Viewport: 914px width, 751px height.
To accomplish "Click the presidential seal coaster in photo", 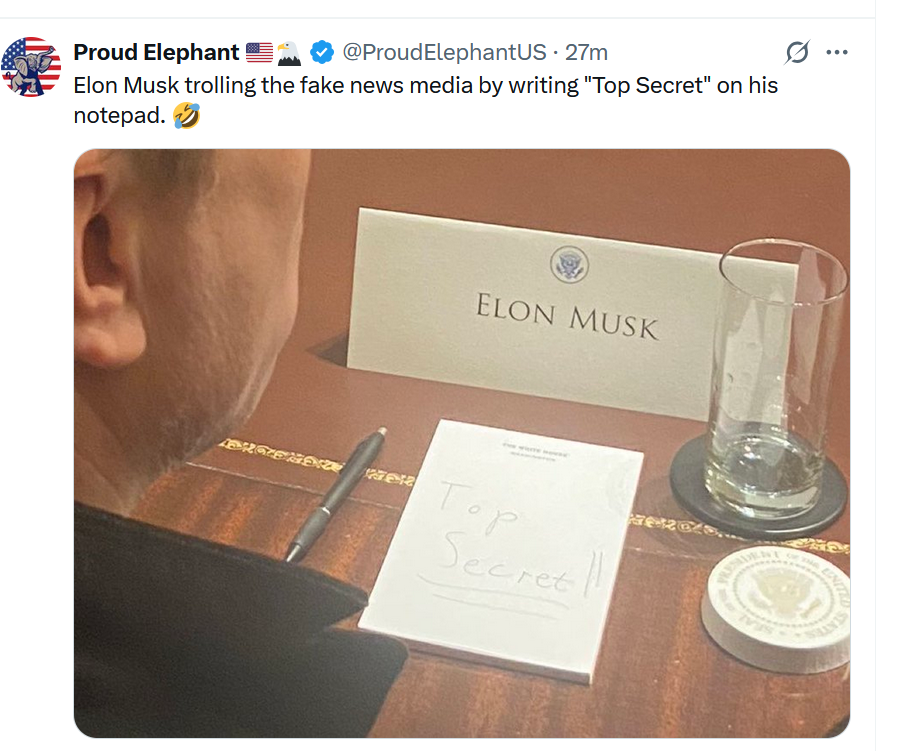I will point(776,608).
